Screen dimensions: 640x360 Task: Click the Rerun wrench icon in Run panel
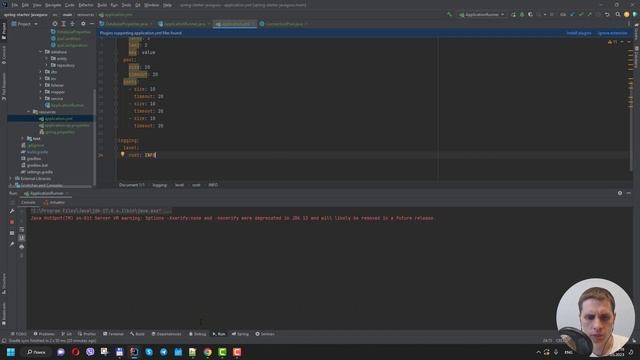click(x=12, y=211)
